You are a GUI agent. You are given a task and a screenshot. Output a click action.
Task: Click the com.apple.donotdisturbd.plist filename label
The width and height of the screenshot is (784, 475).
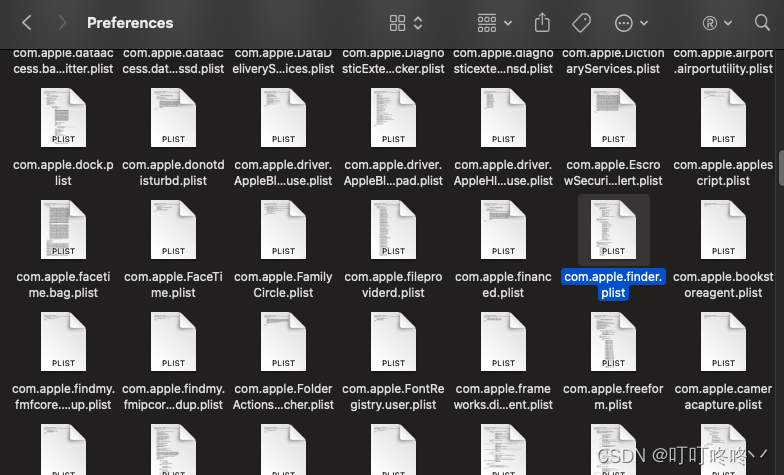pos(173,172)
